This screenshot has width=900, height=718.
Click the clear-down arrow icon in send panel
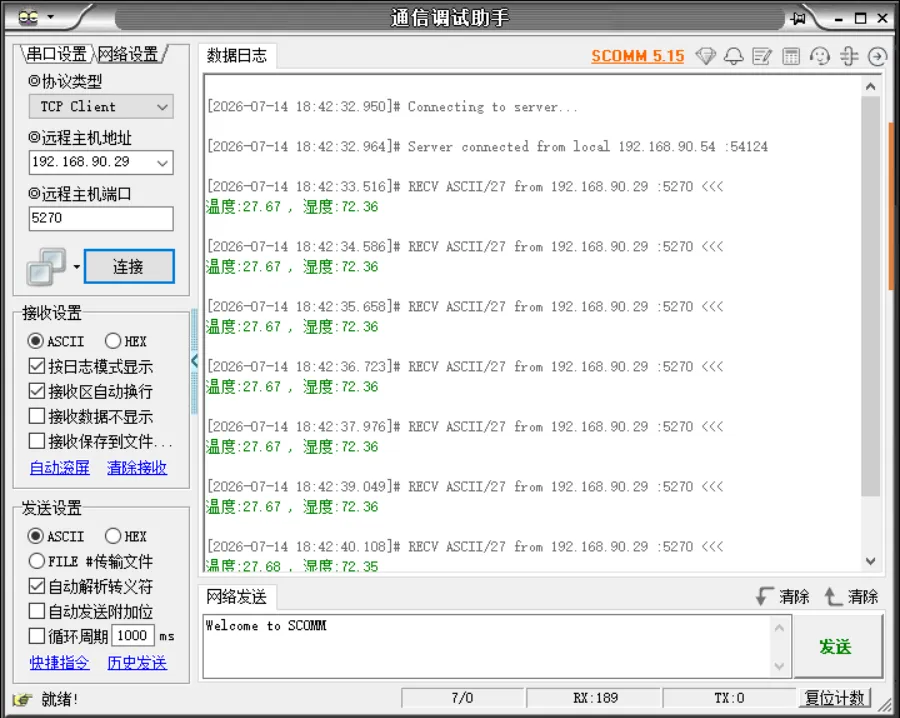(765, 596)
